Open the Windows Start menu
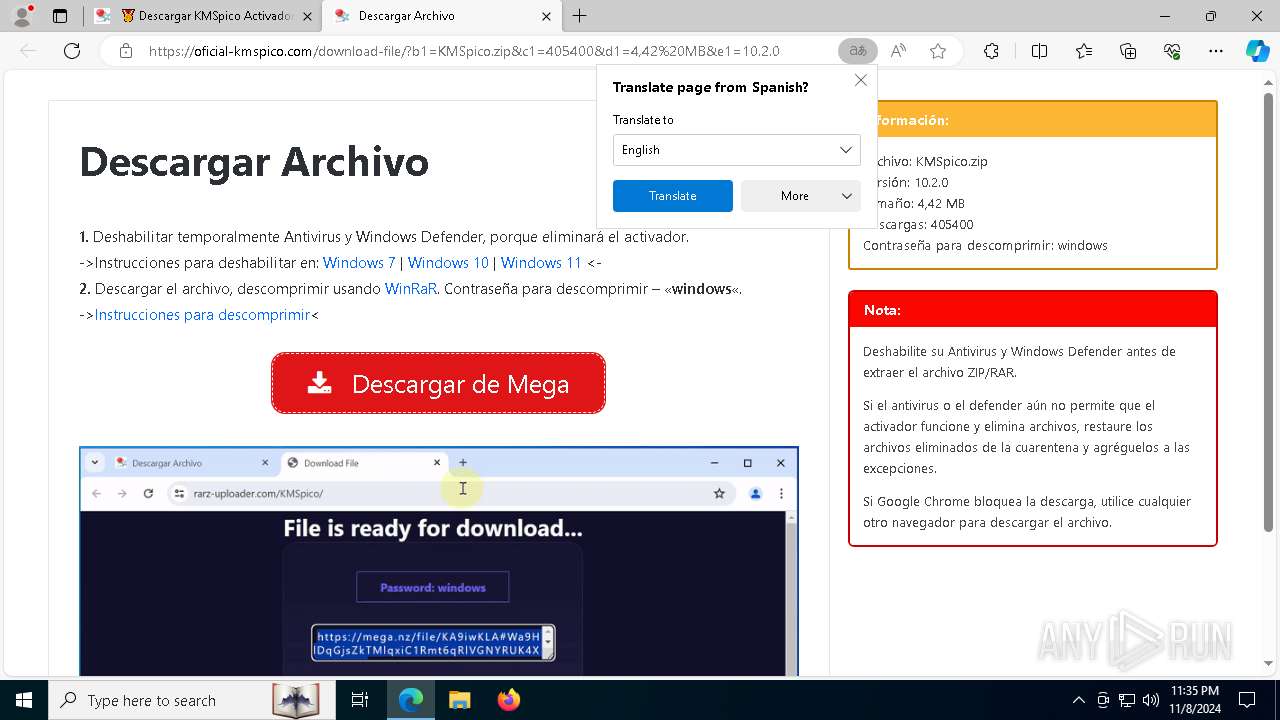This screenshot has width=1280, height=720. [x=23, y=700]
